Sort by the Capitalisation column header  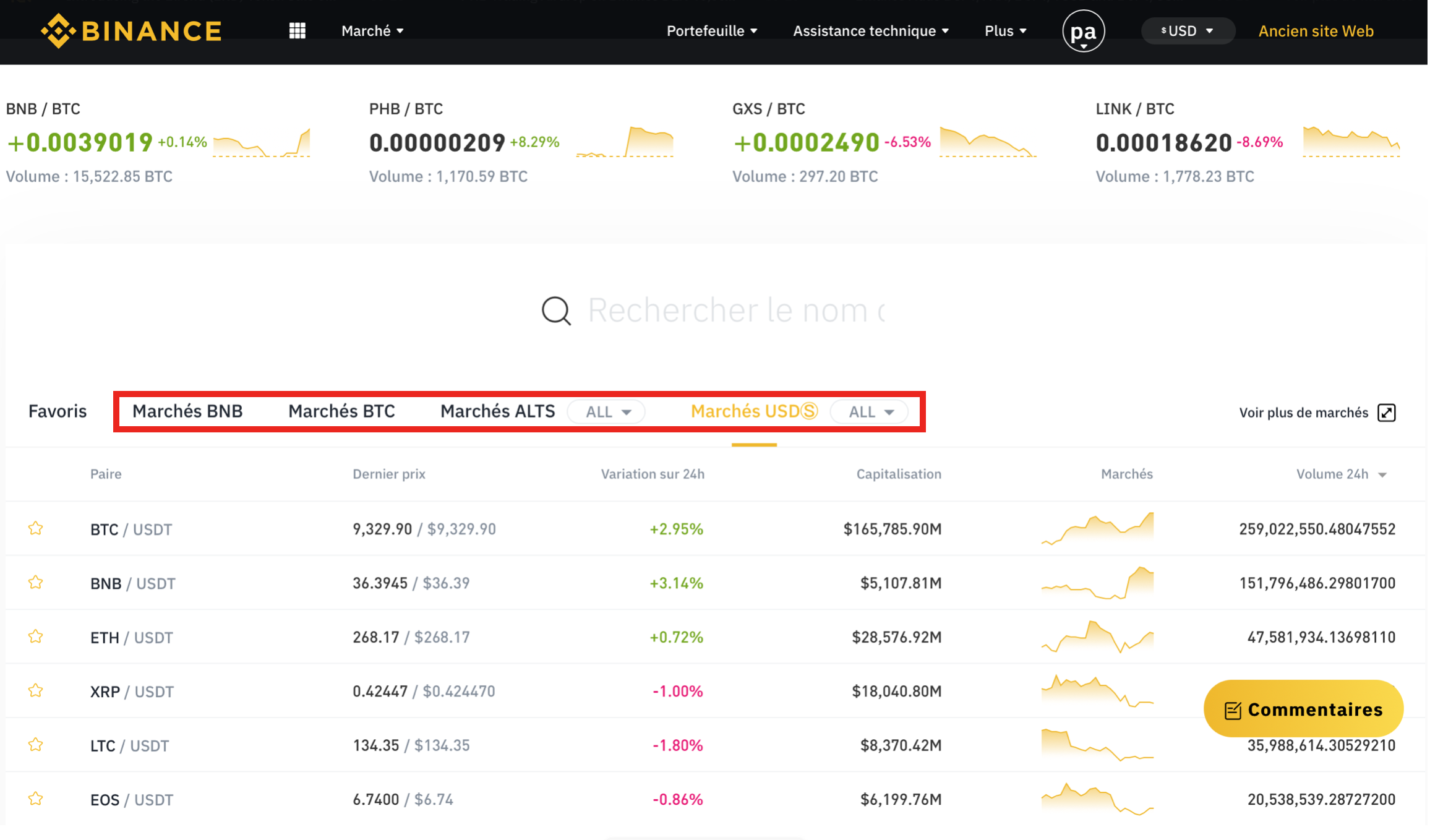click(x=899, y=474)
